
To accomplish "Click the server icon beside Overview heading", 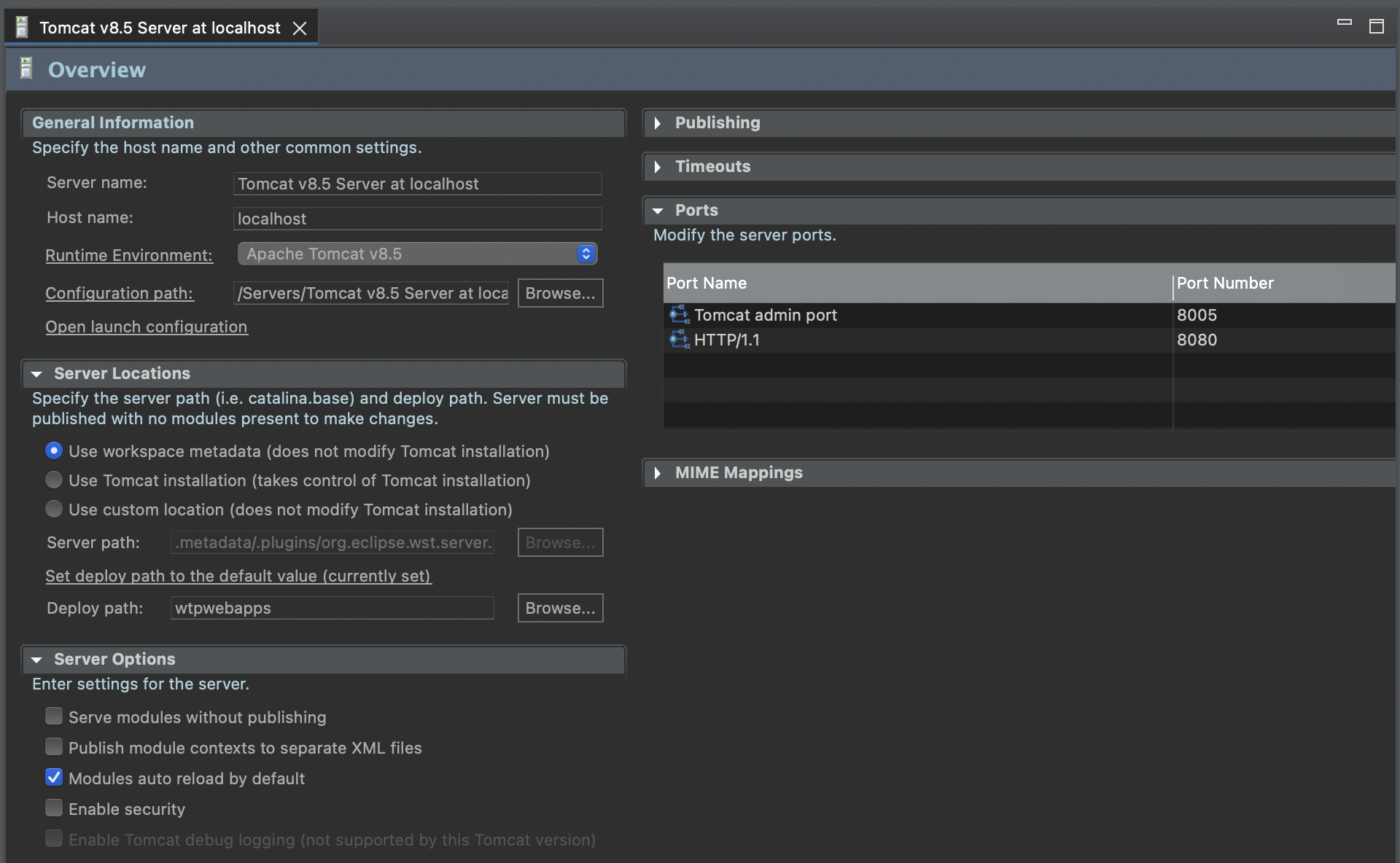I will coord(26,69).
